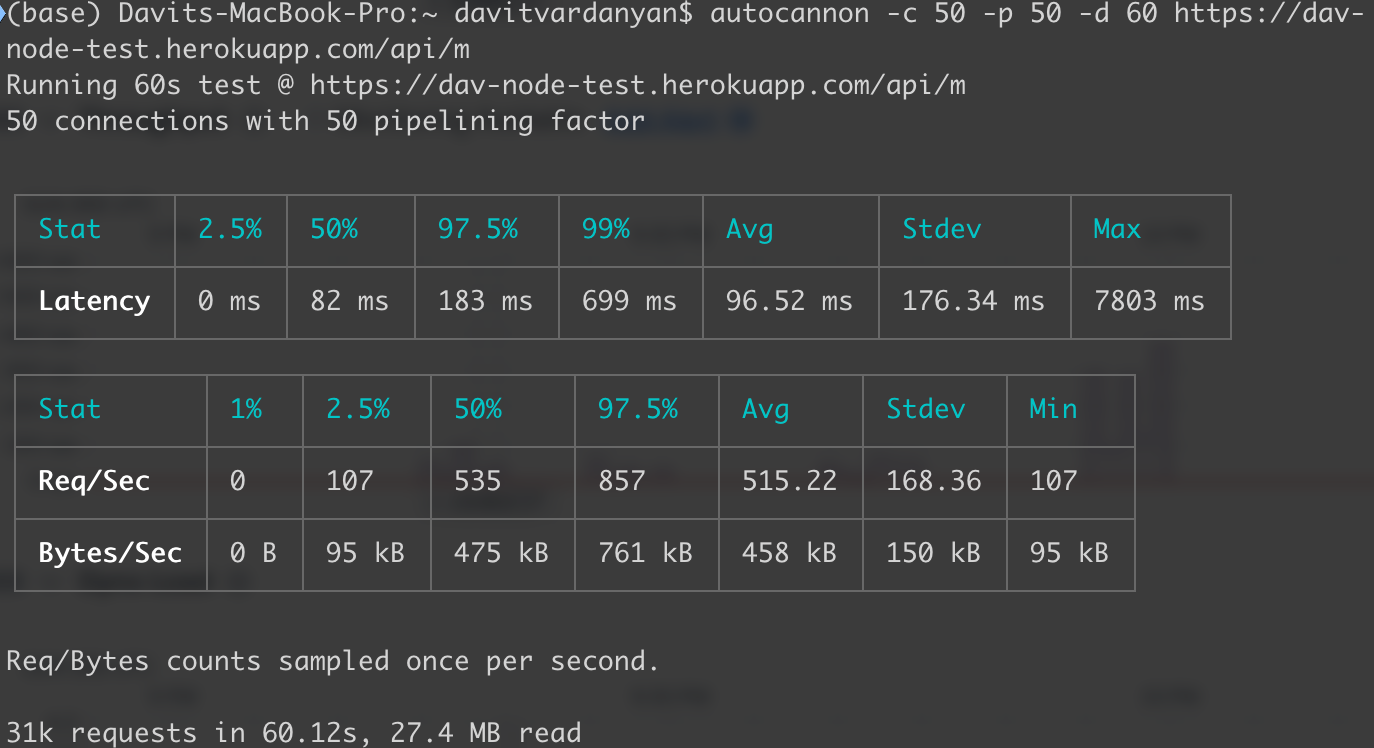1374x748 pixels.
Task: Click the 99% column header
Action: [x=606, y=229]
